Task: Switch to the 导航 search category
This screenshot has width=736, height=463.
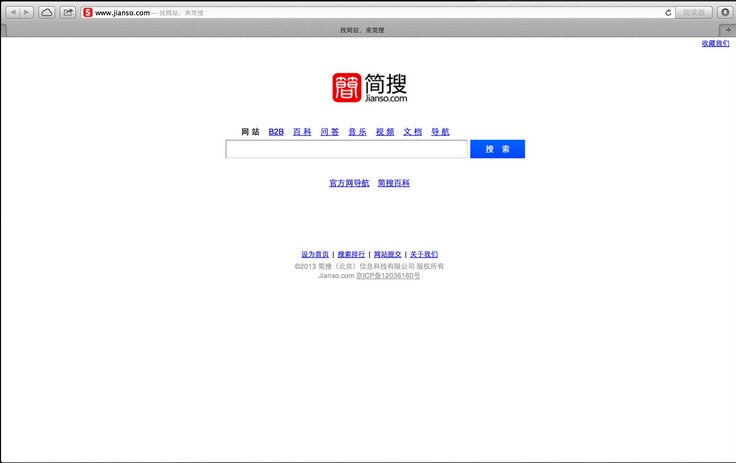Action: click(x=440, y=132)
